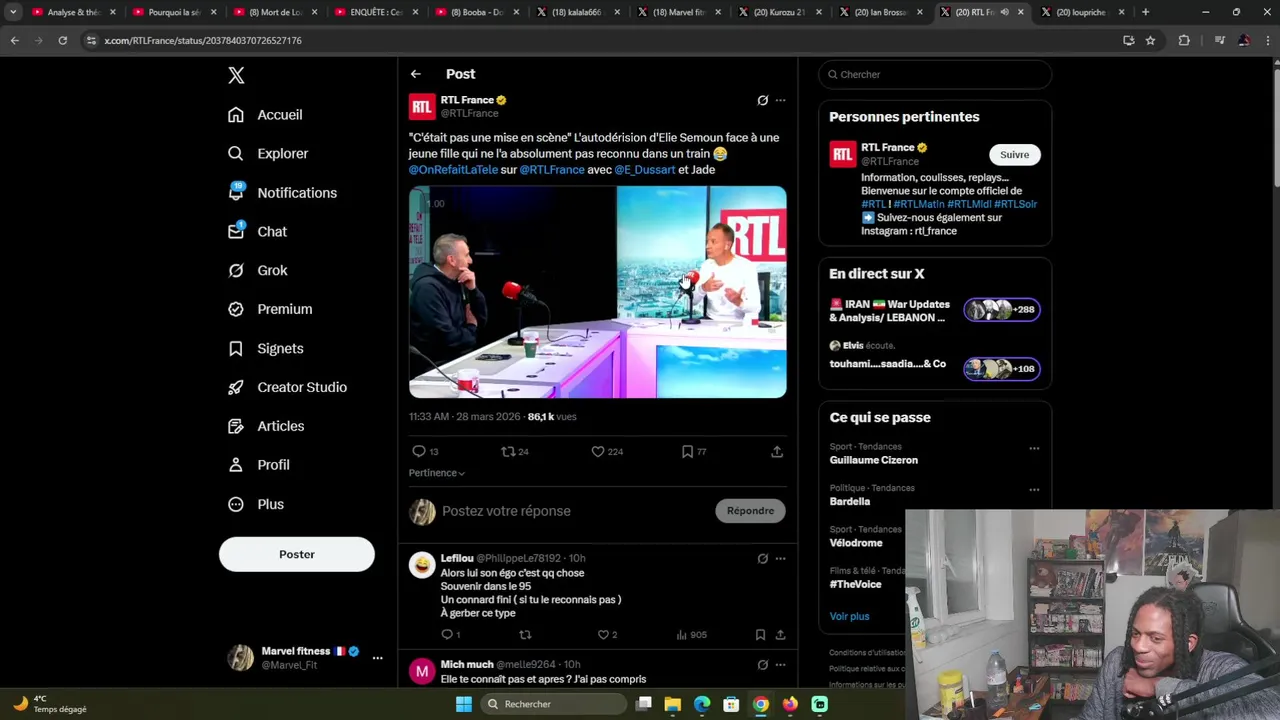This screenshot has height=720, width=1280.
Task: Click the Profil person icon
Action: pos(236,465)
